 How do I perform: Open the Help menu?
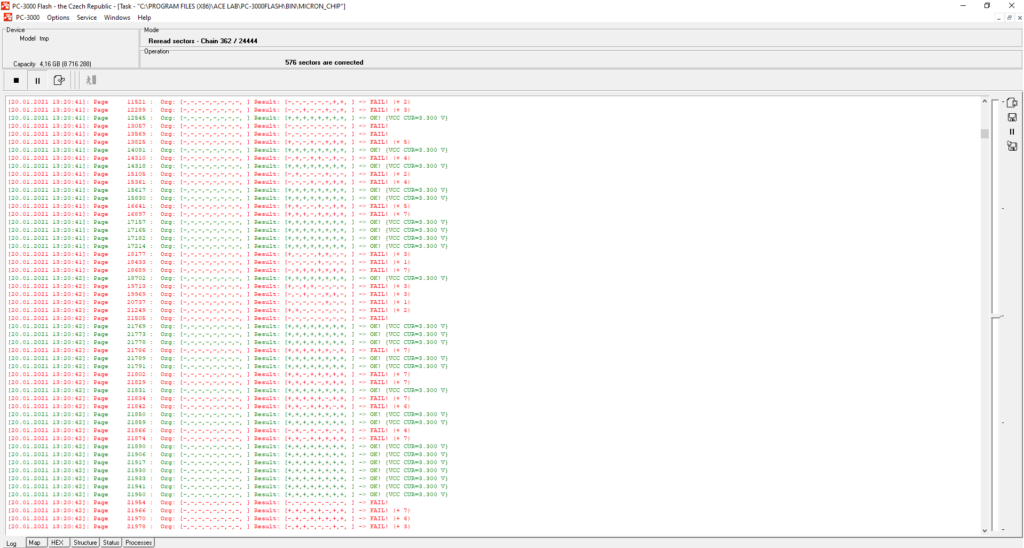tap(145, 17)
